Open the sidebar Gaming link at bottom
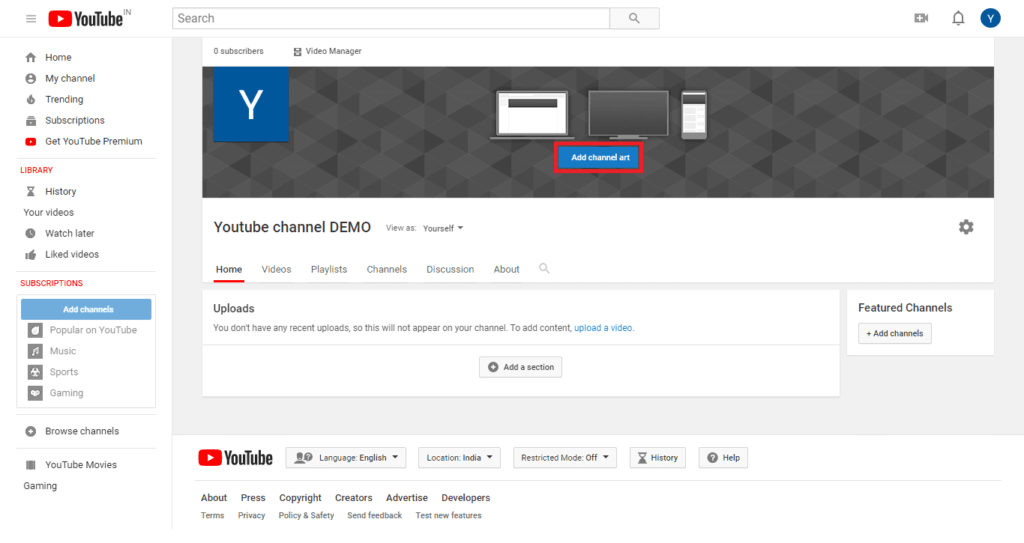1024x543 pixels. 40,485
